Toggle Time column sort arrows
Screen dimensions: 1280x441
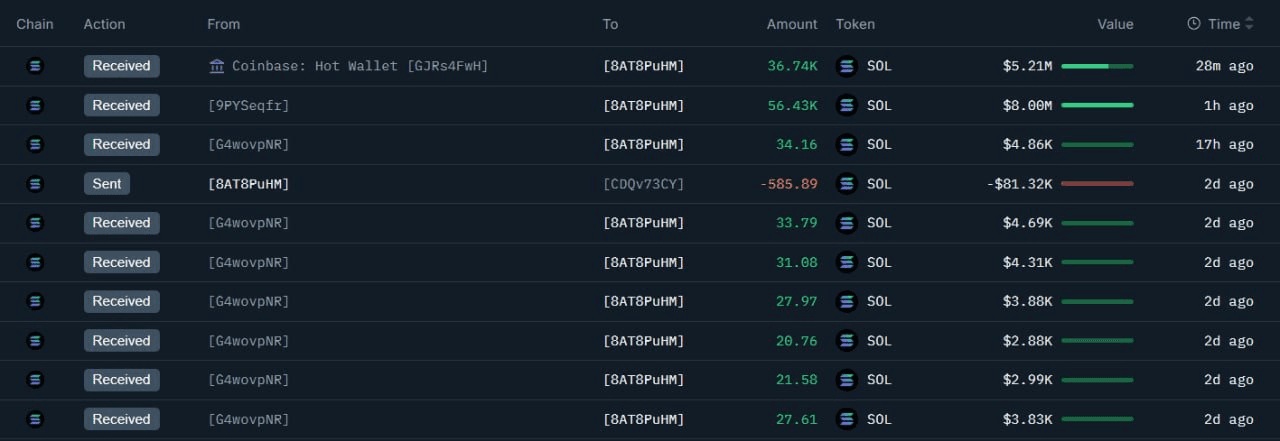[x=1249, y=24]
